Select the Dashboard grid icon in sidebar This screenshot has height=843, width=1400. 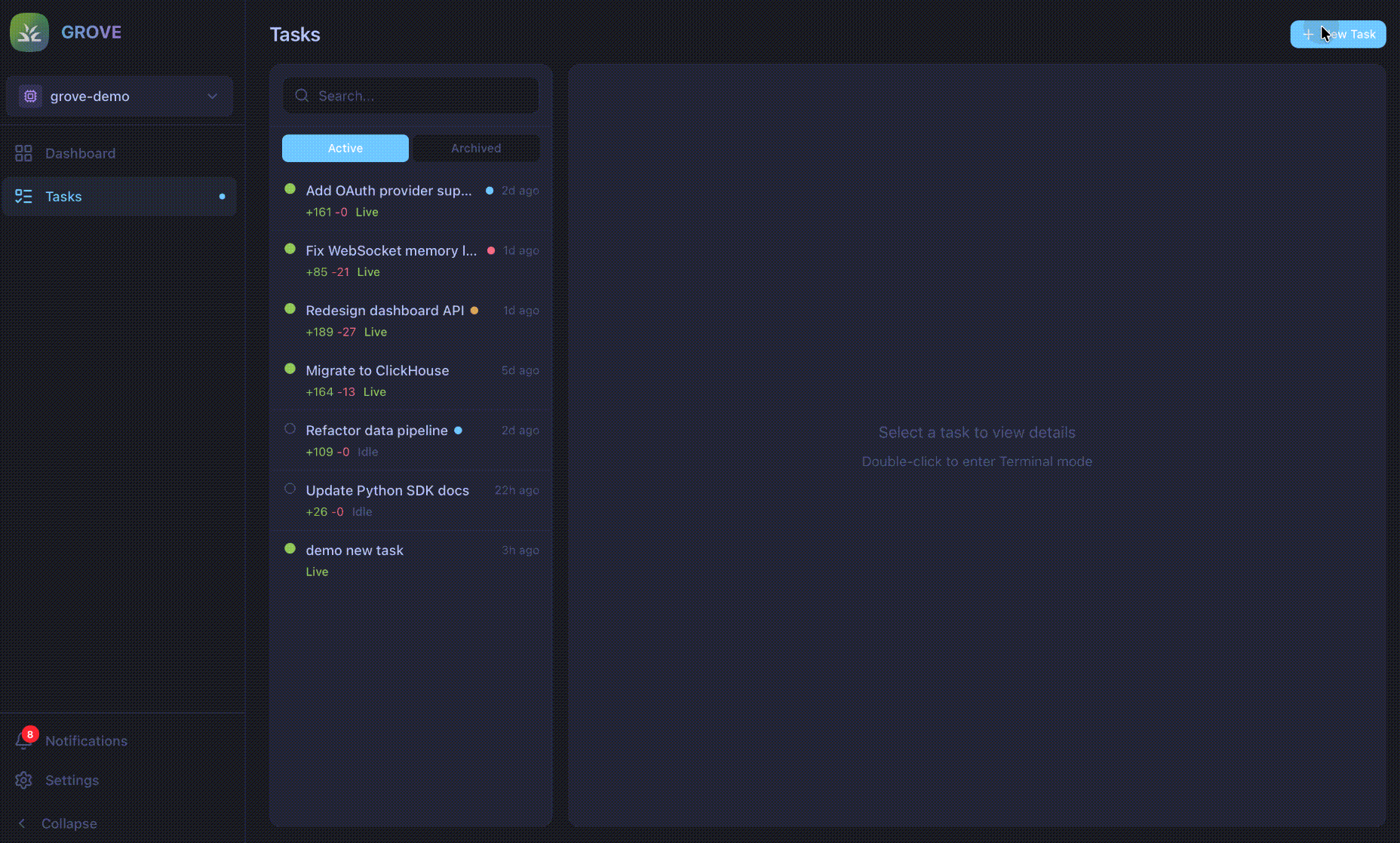(x=23, y=152)
